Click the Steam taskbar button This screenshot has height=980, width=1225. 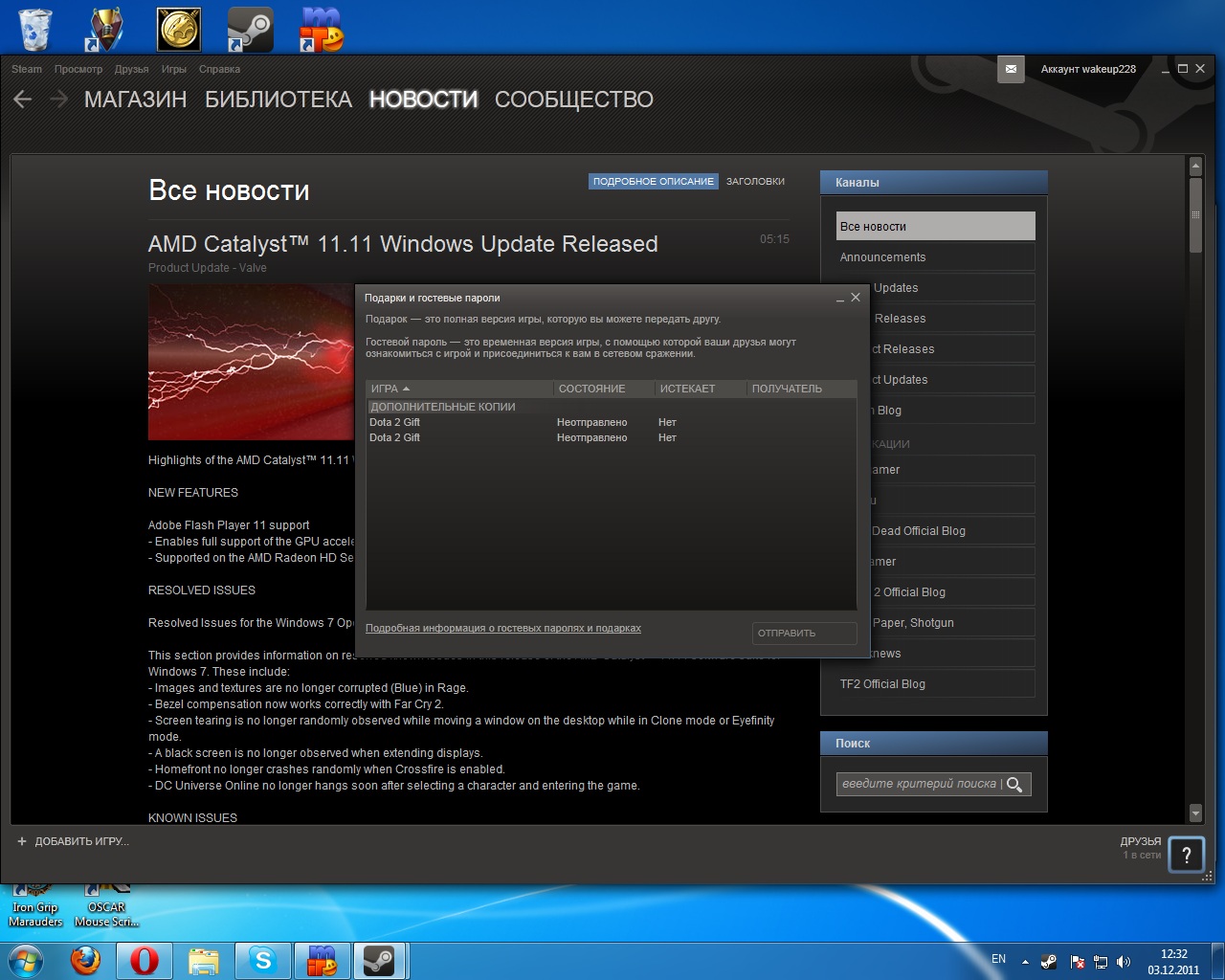380,960
